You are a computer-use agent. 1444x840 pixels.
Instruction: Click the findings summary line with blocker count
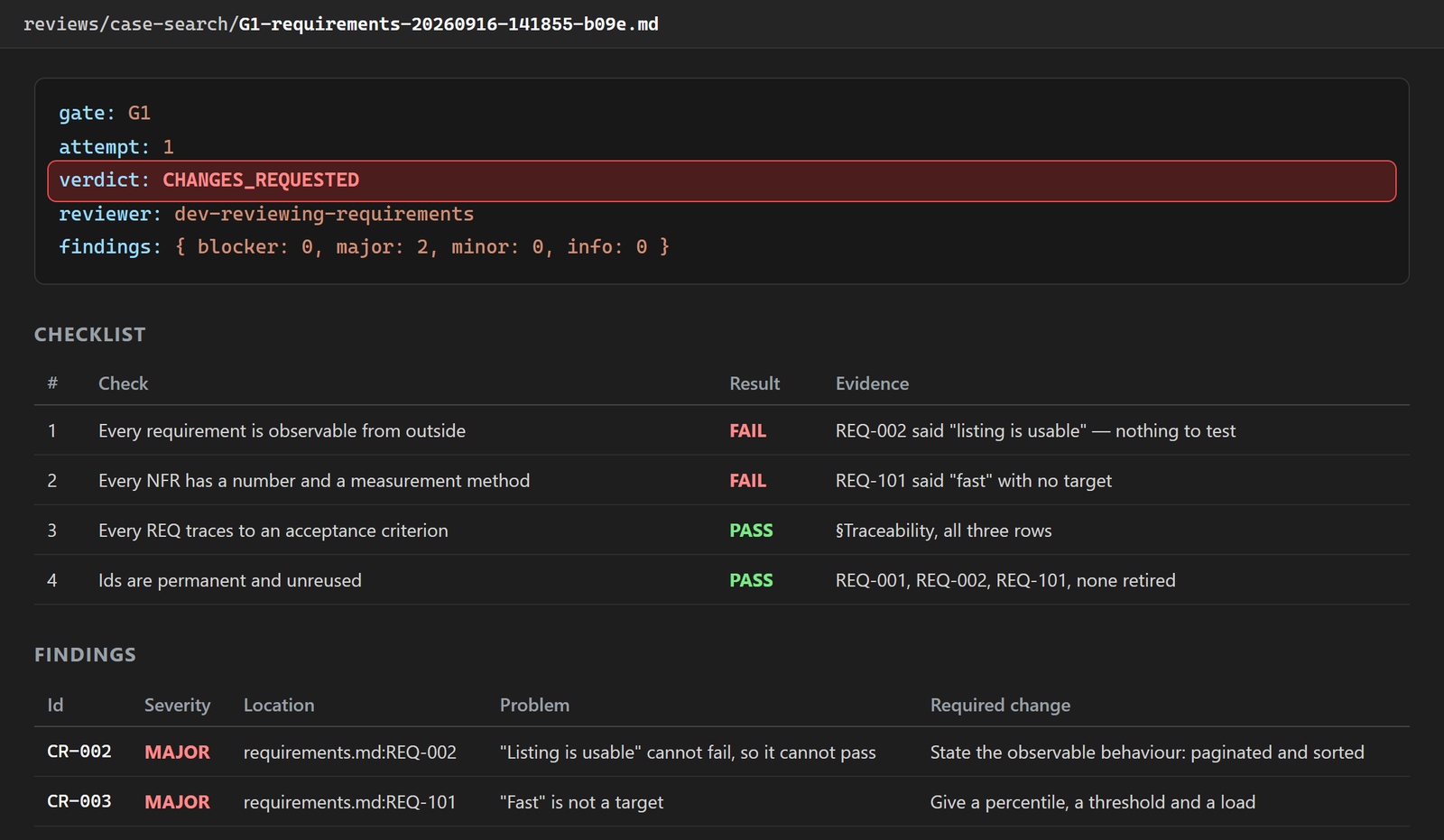point(365,246)
